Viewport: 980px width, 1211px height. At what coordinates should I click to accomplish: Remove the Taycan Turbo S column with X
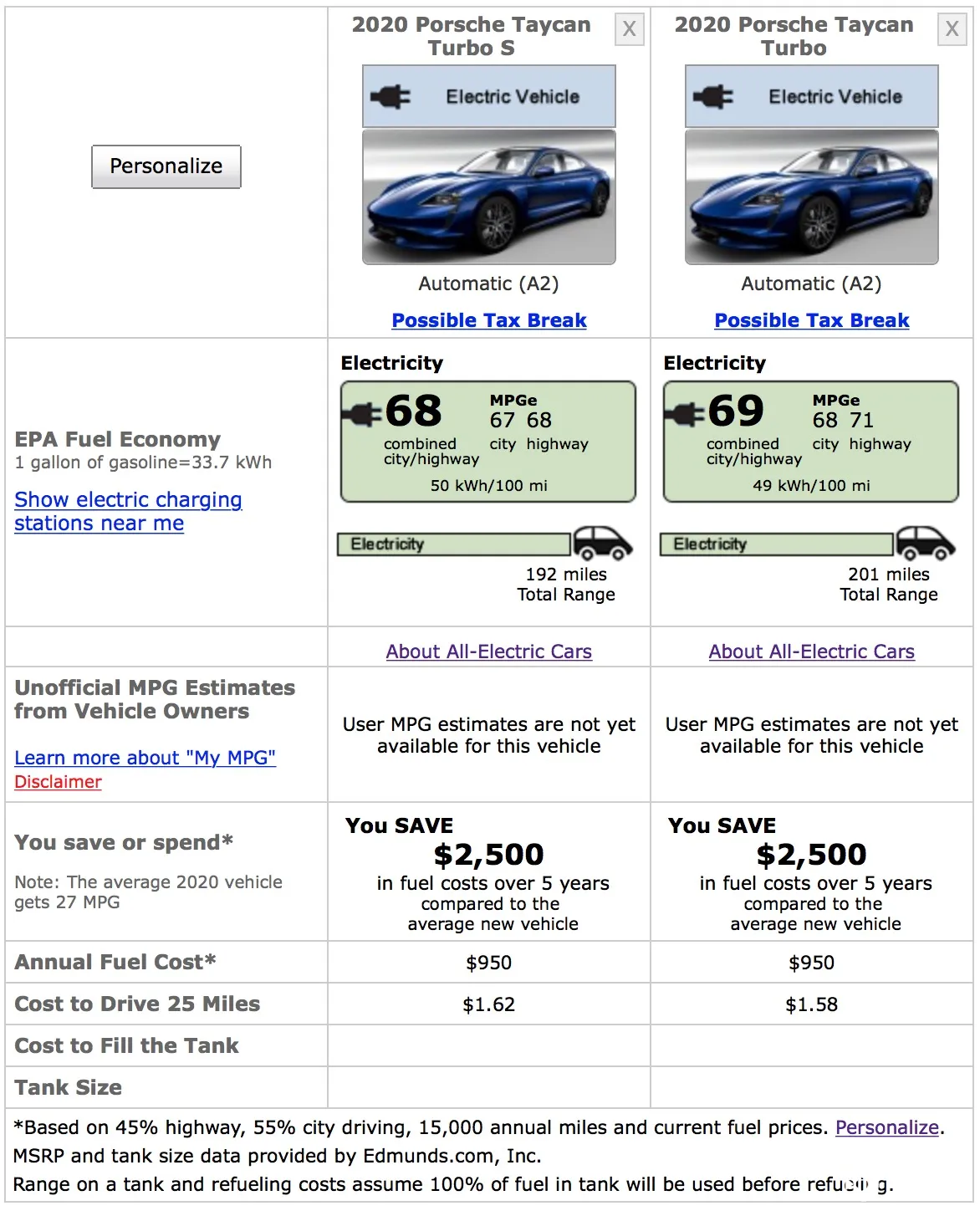coord(629,30)
